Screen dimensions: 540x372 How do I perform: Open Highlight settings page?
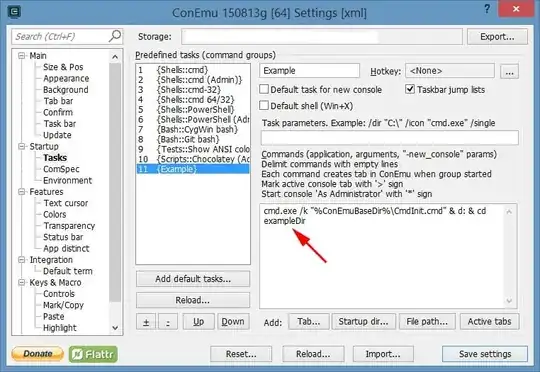(60, 328)
